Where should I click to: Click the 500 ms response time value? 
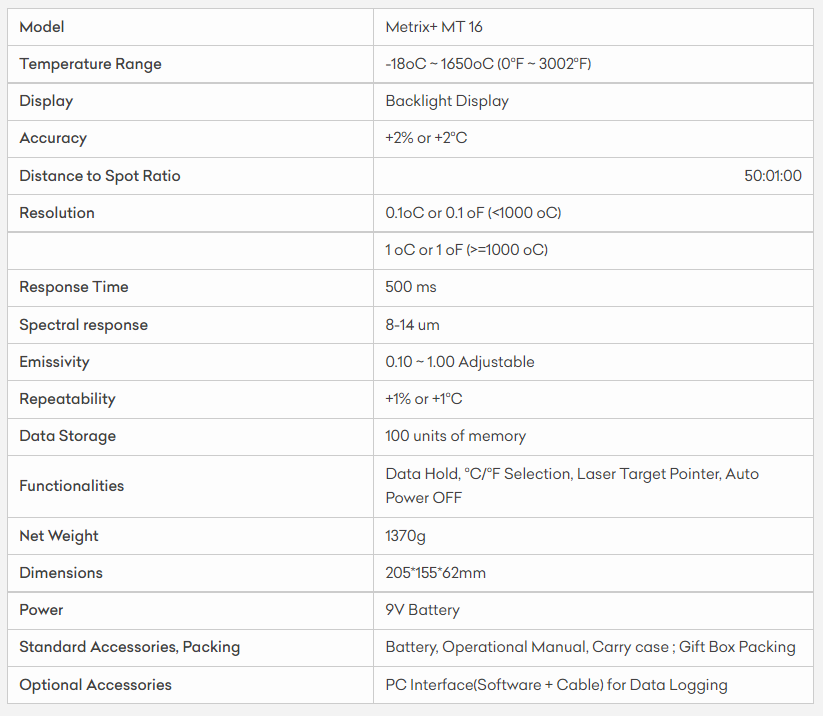coord(411,287)
